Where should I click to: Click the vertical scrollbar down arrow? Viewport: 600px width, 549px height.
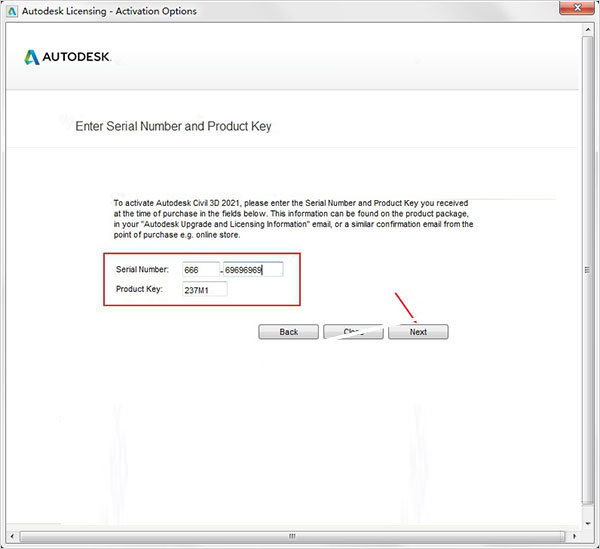(x=588, y=524)
